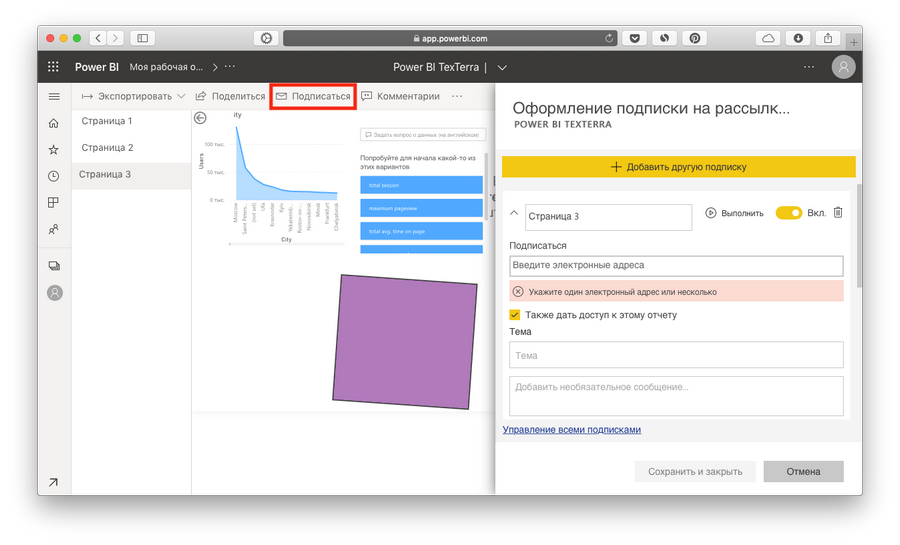Expand the report title dropdown chevron
The height and width of the screenshot is (545, 900).
click(502, 67)
